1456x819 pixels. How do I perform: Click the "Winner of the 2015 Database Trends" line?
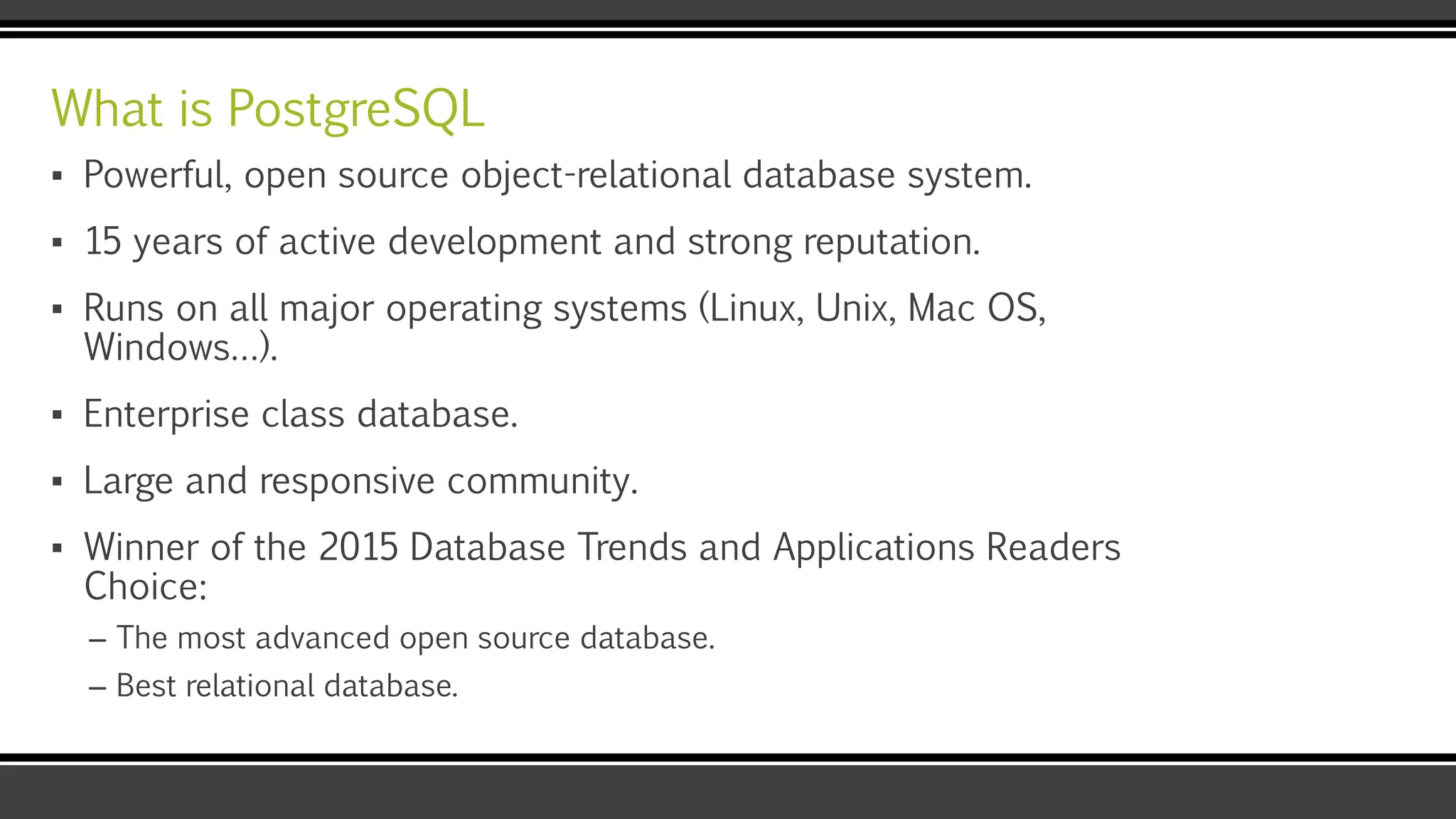(601, 547)
